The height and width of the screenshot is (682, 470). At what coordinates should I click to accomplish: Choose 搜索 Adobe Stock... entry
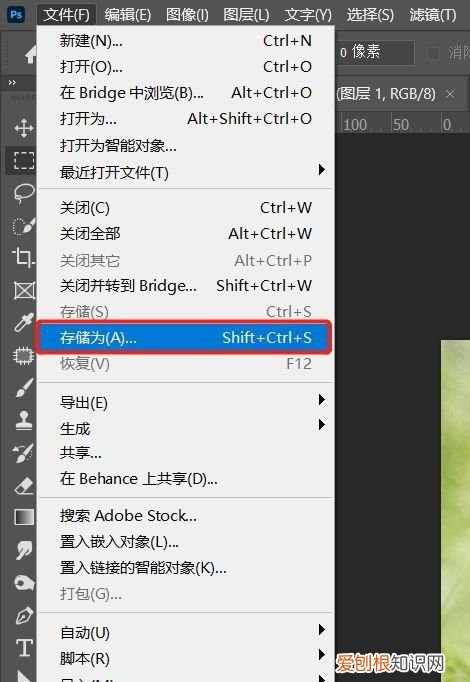coord(186,516)
